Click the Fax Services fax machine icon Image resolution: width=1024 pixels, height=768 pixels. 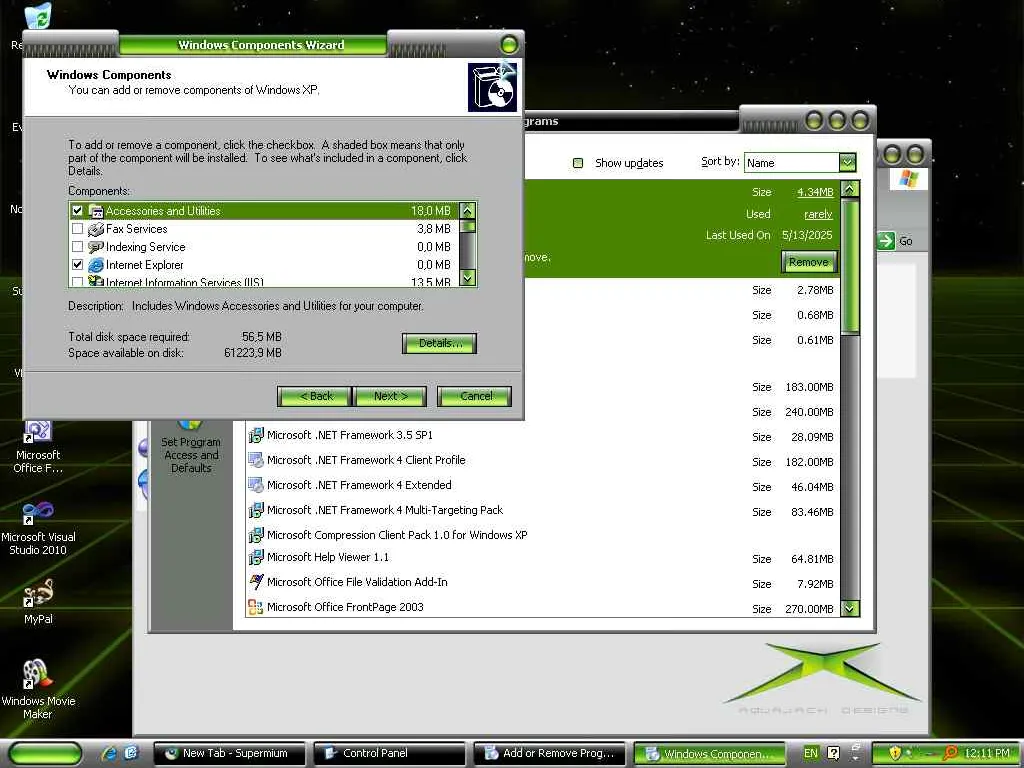pos(96,229)
